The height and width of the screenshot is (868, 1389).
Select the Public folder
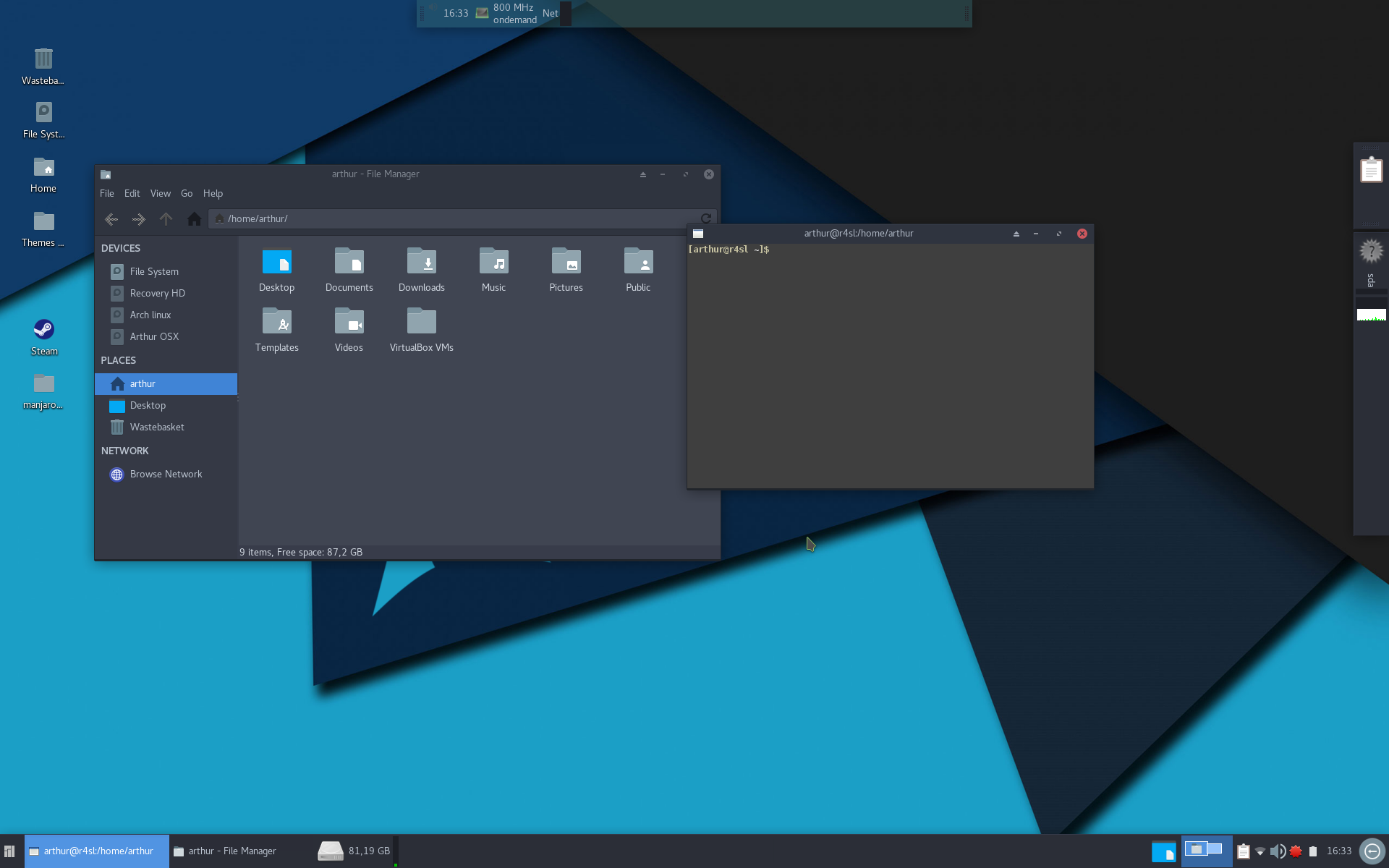click(x=638, y=270)
